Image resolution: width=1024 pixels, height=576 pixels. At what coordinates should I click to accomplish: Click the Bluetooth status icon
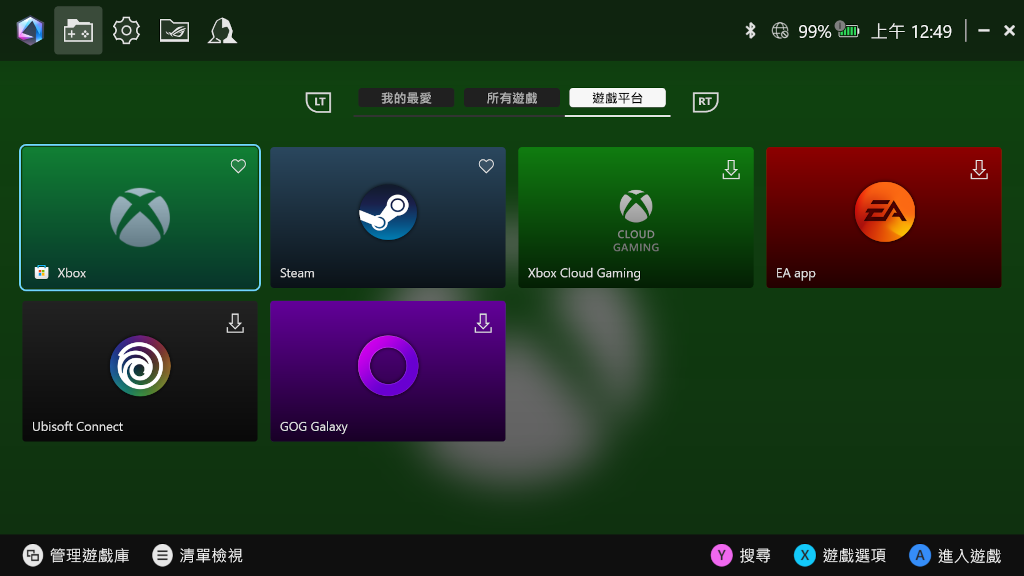pos(750,31)
